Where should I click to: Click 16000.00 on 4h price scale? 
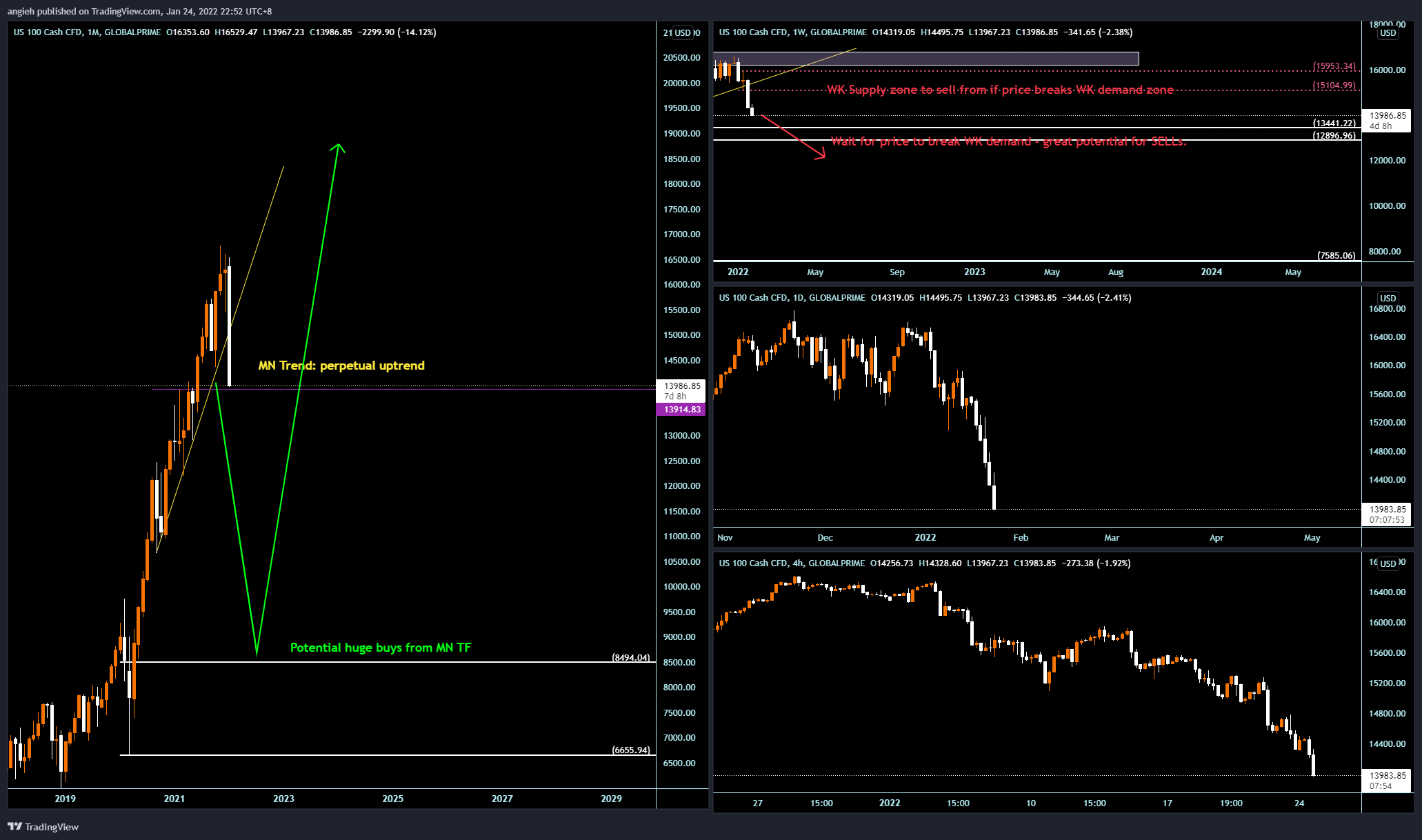point(1387,623)
